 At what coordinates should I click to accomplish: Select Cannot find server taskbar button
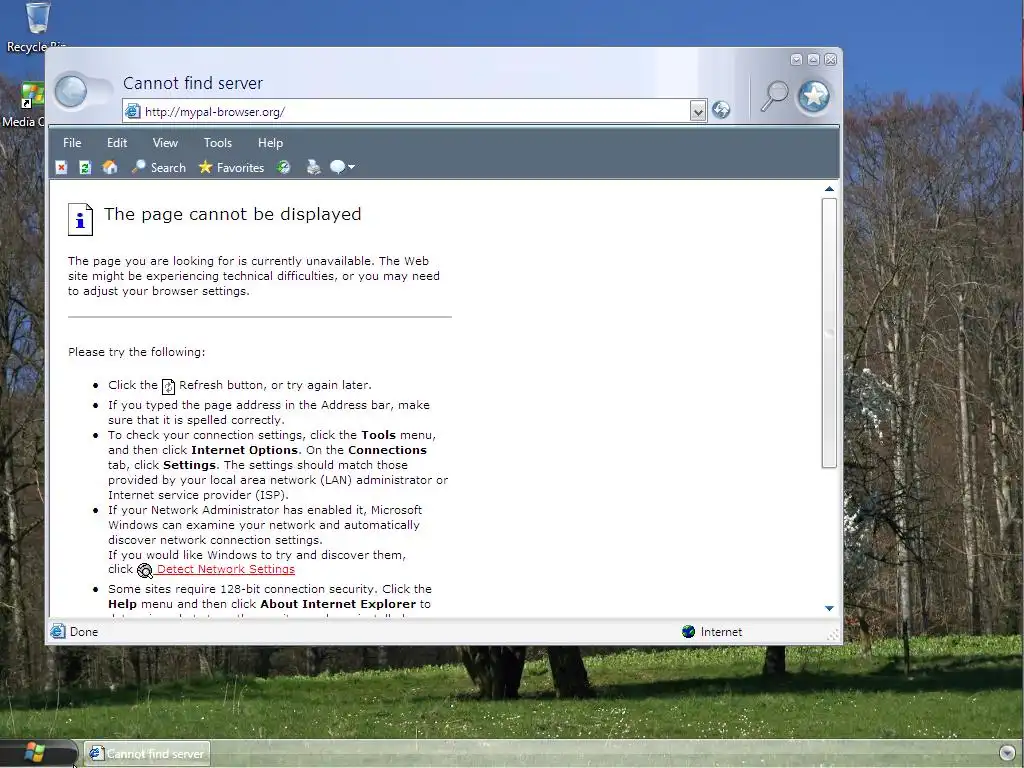148,754
